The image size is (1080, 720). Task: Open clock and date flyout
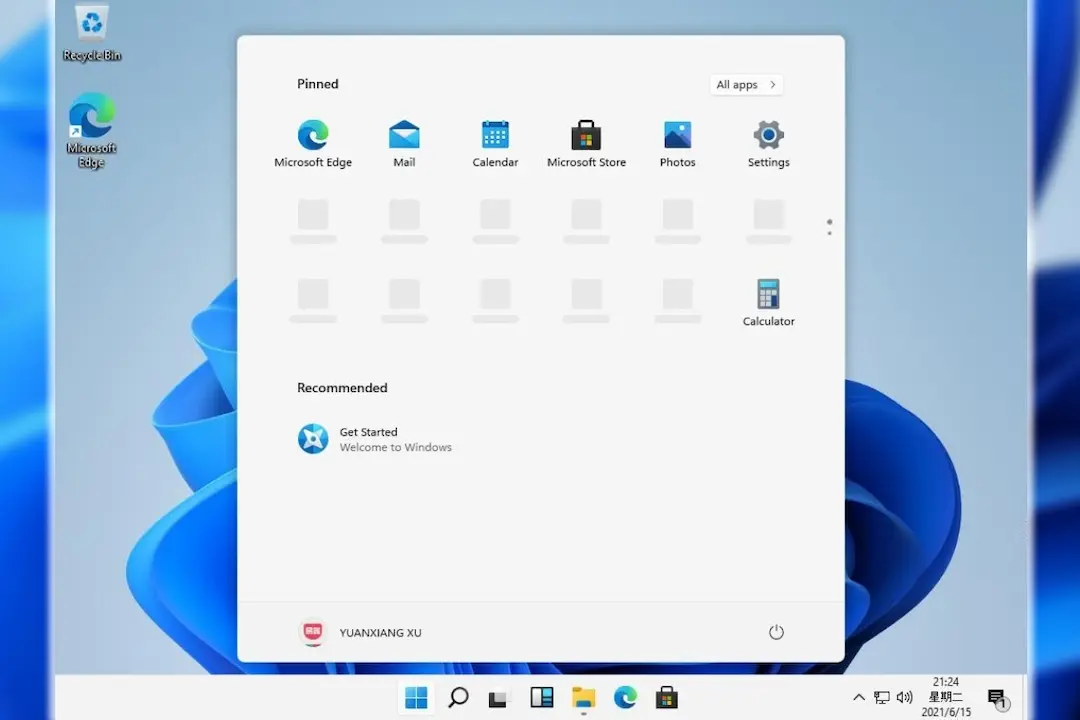946,697
